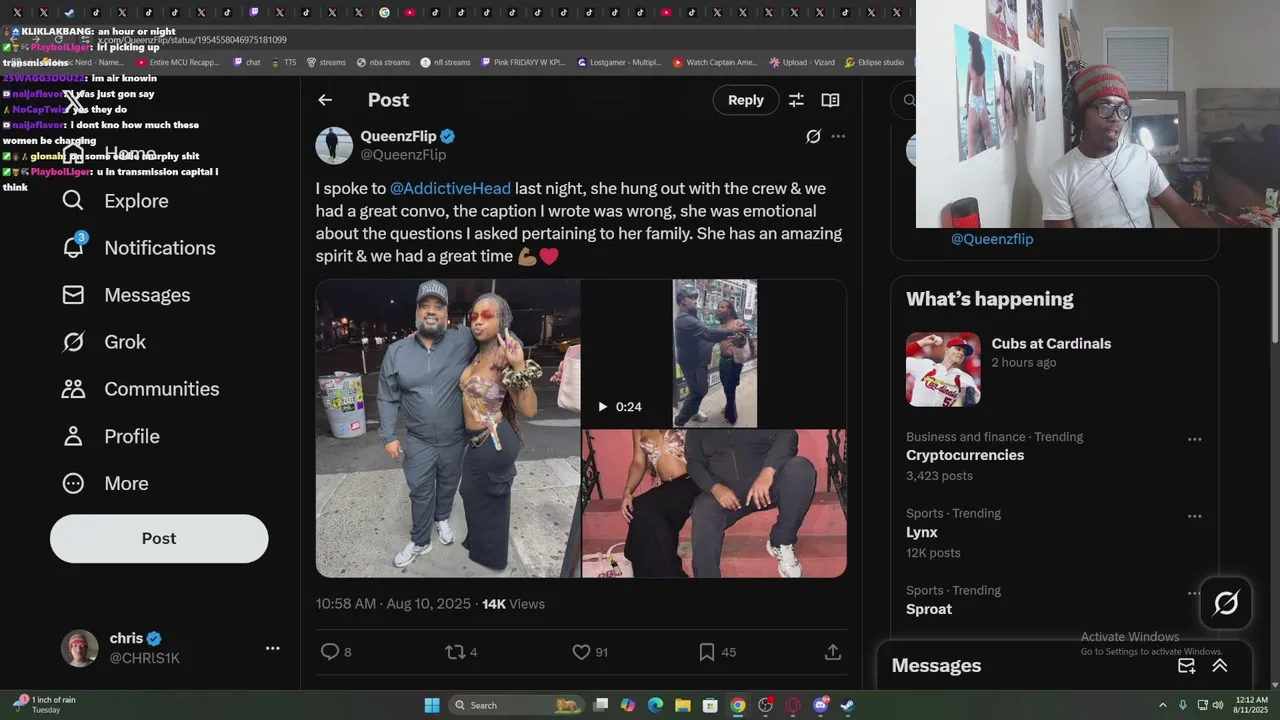Open the Cryptocurrencies trending topic
1280x720 pixels.
[965, 455]
